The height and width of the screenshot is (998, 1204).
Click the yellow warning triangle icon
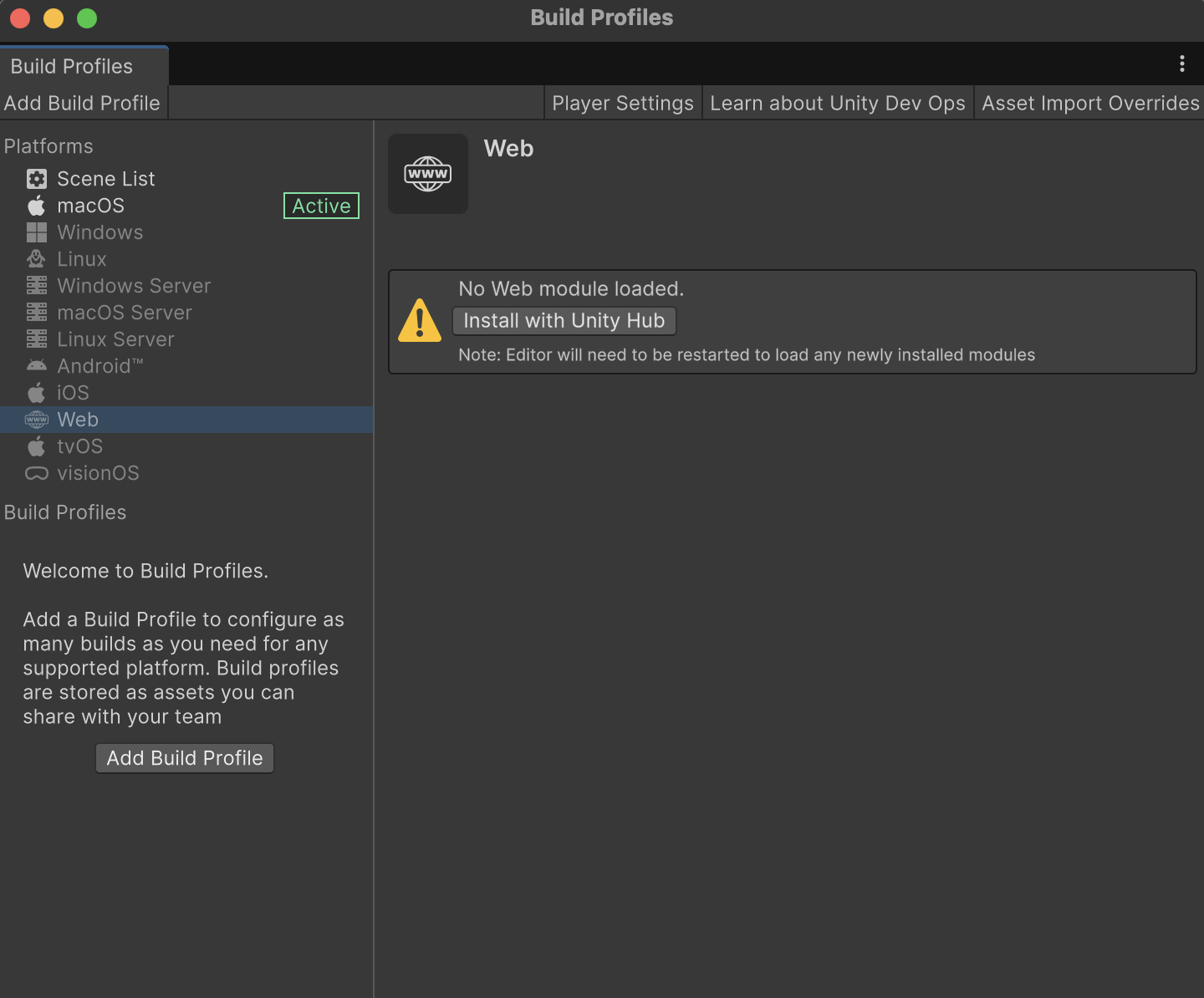(x=420, y=320)
